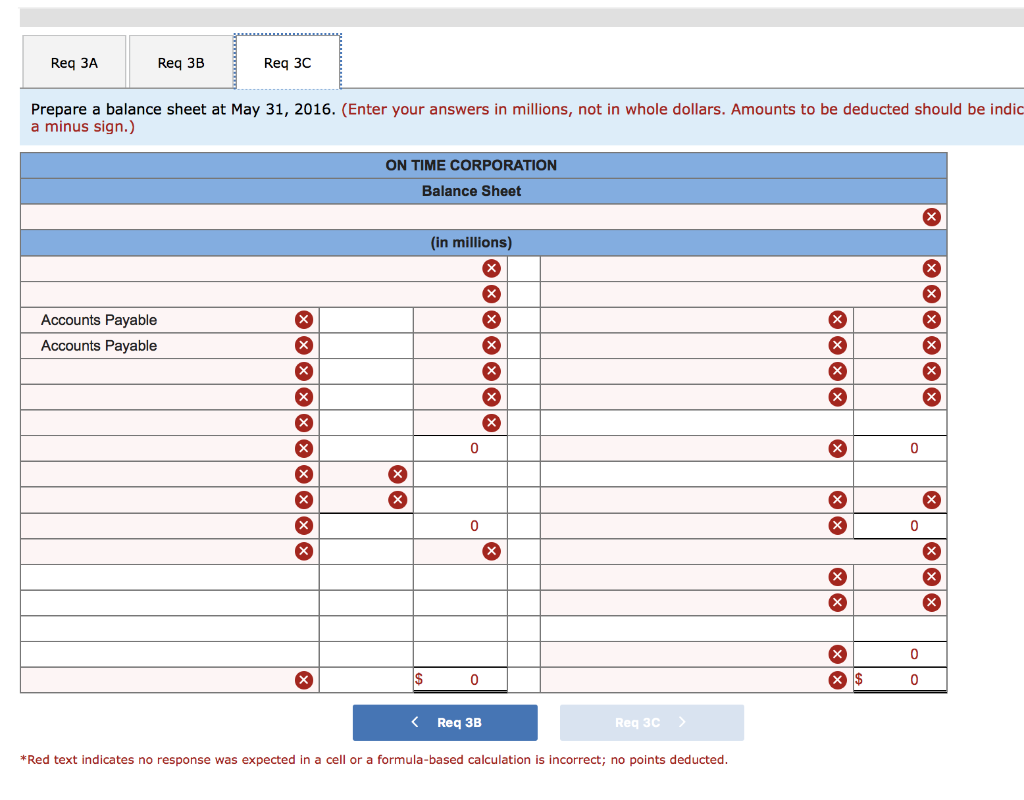This screenshot has height=800, width=1024.
Task: Click the red X in the blank title row
Action: (x=932, y=216)
